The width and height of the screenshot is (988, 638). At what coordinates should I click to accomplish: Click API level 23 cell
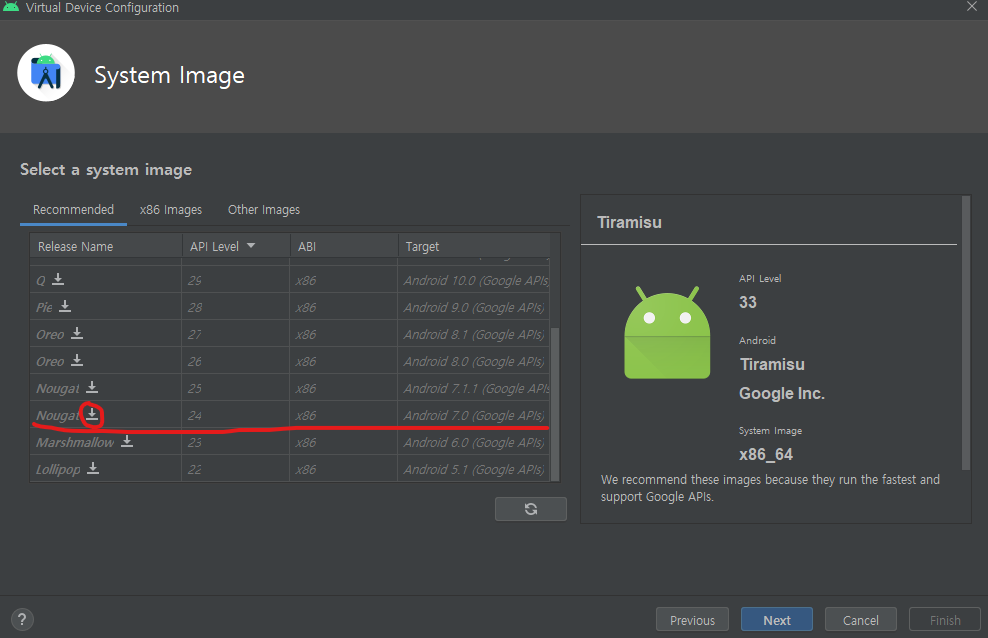point(236,442)
